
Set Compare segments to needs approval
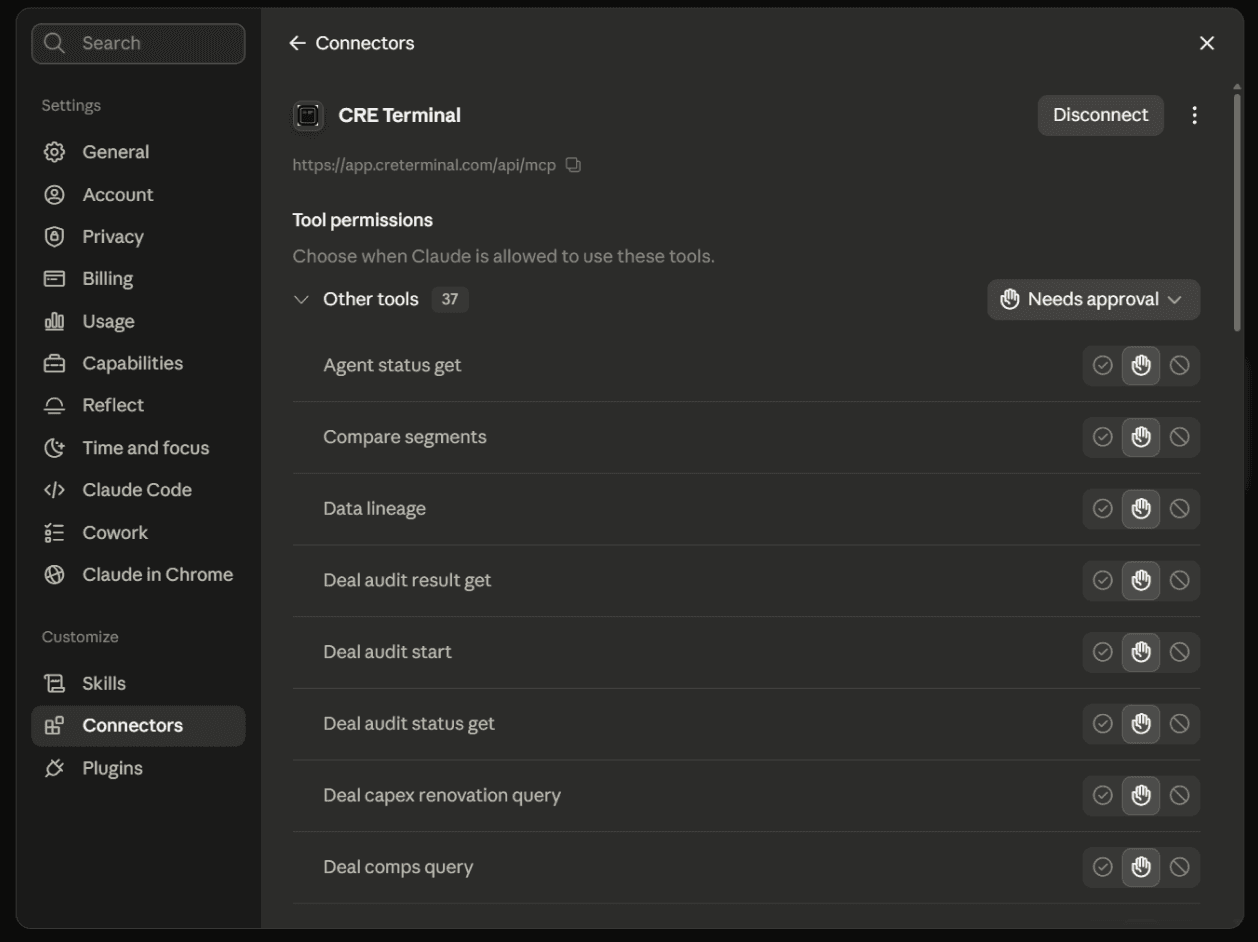click(x=1141, y=437)
